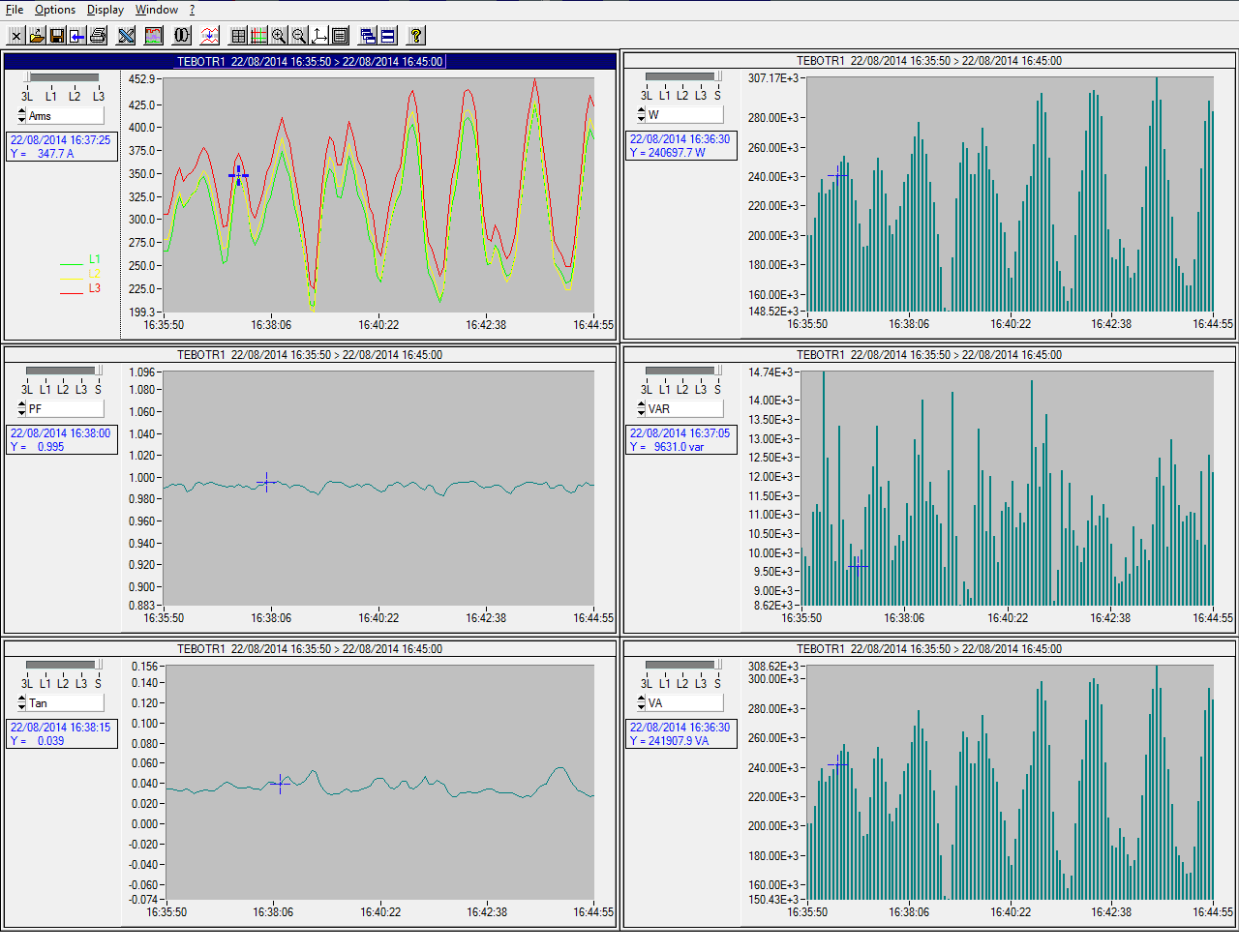1239x952 pixels.
Task: Select the 3L tick in the Arms window
Action: [27, 97]
